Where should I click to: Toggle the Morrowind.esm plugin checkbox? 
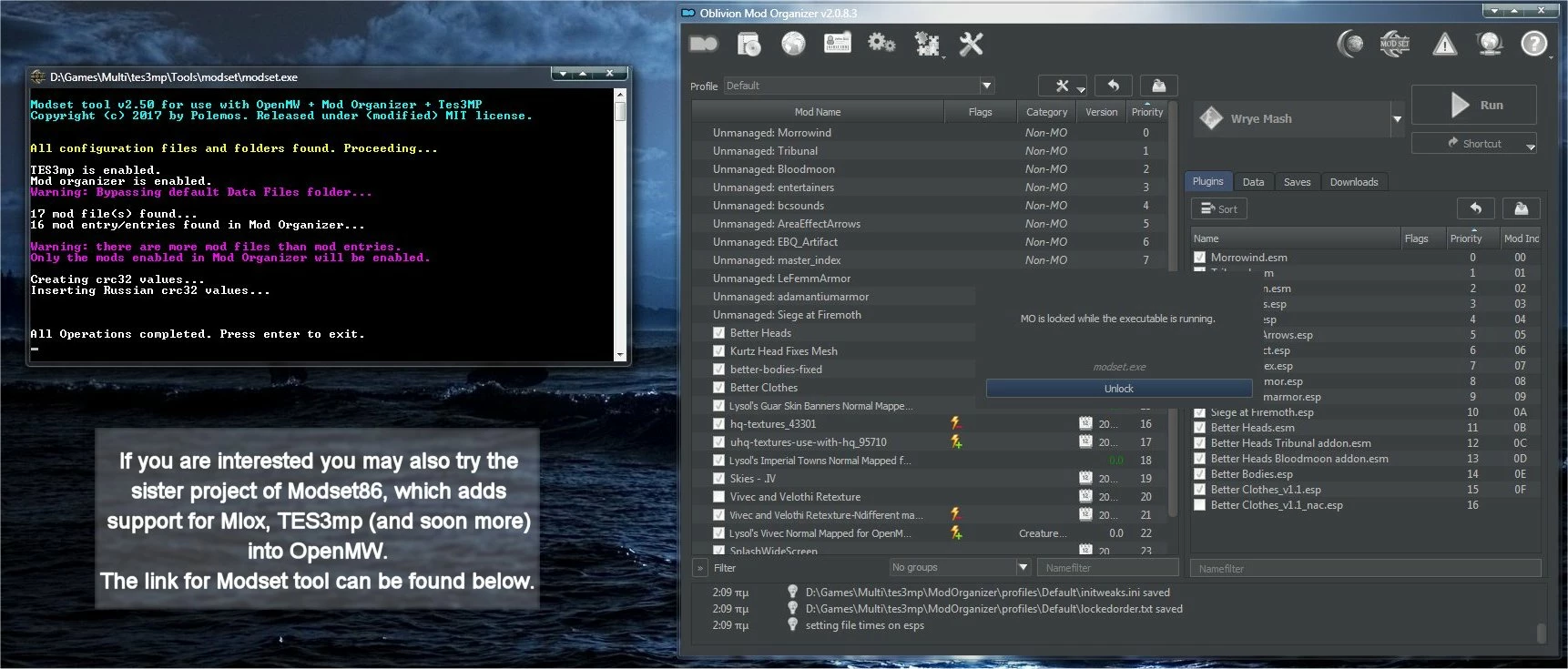pos(1199,258)
